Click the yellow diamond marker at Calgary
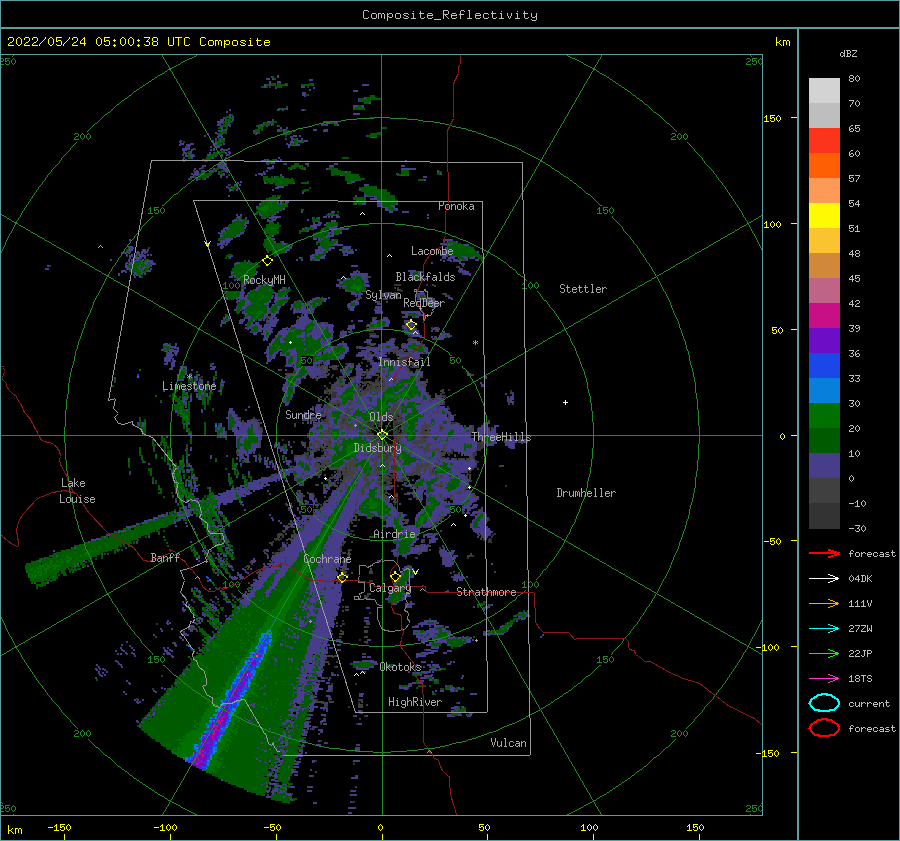The height and width of the screenshot is (841, 900). point(395,576)
